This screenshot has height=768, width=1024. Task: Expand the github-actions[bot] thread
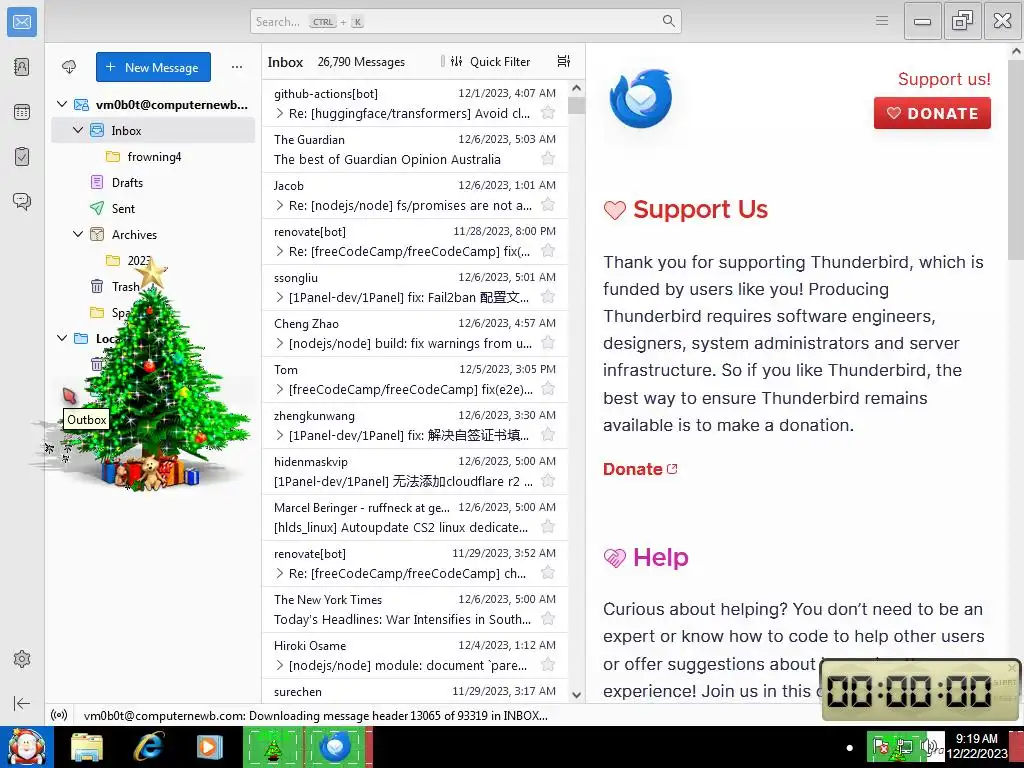pyautogui.click(x=280, y=113)
